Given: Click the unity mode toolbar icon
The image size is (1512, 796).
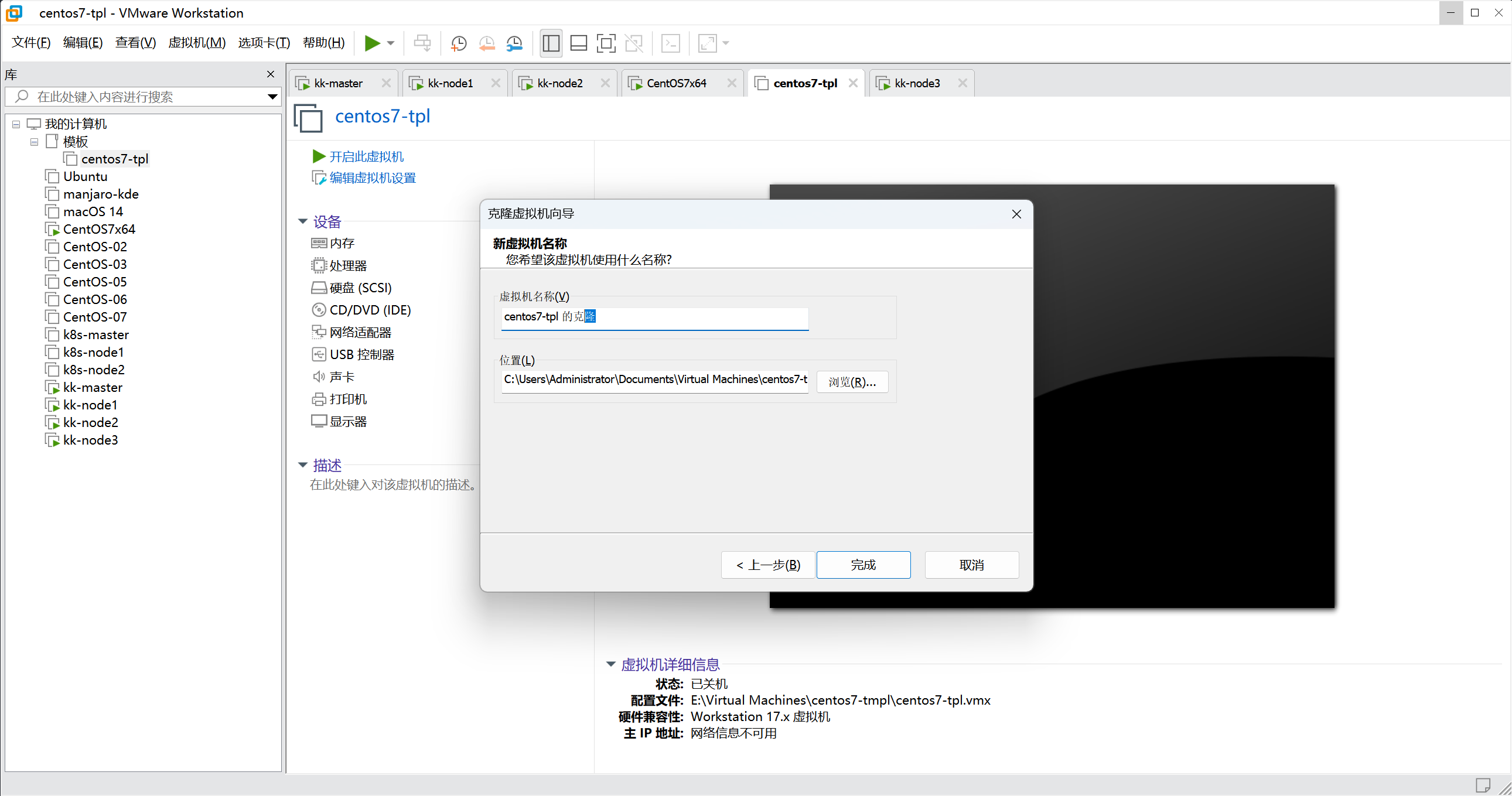Looking at the screenshot, I should [x=634, y=43].
